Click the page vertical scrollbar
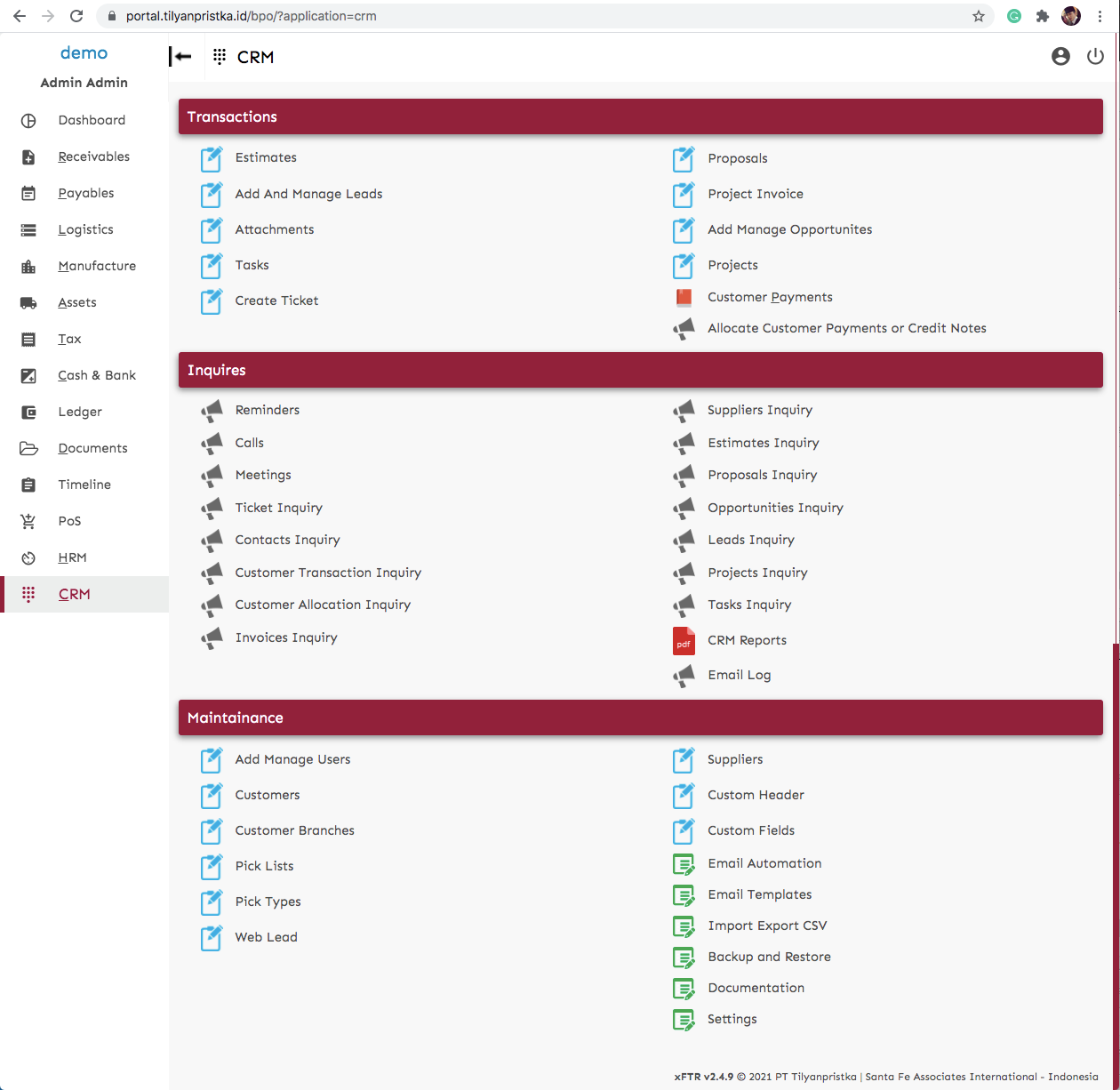This screenshot has height=1090, width=1120. tap(1116, 800)
